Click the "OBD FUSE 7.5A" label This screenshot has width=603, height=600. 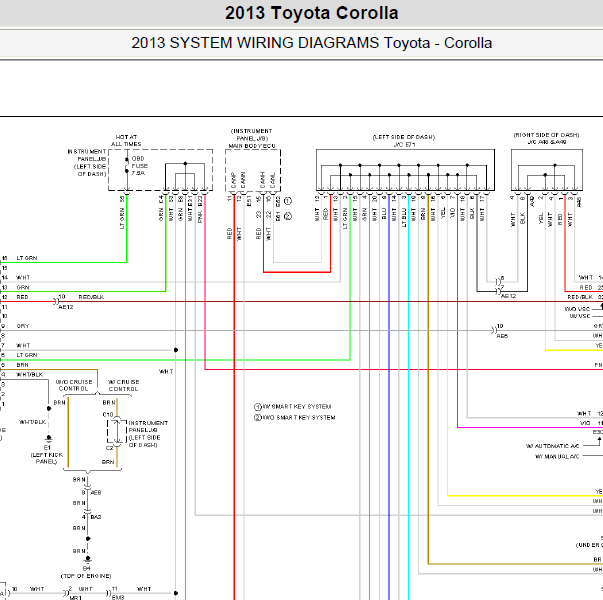140,166
